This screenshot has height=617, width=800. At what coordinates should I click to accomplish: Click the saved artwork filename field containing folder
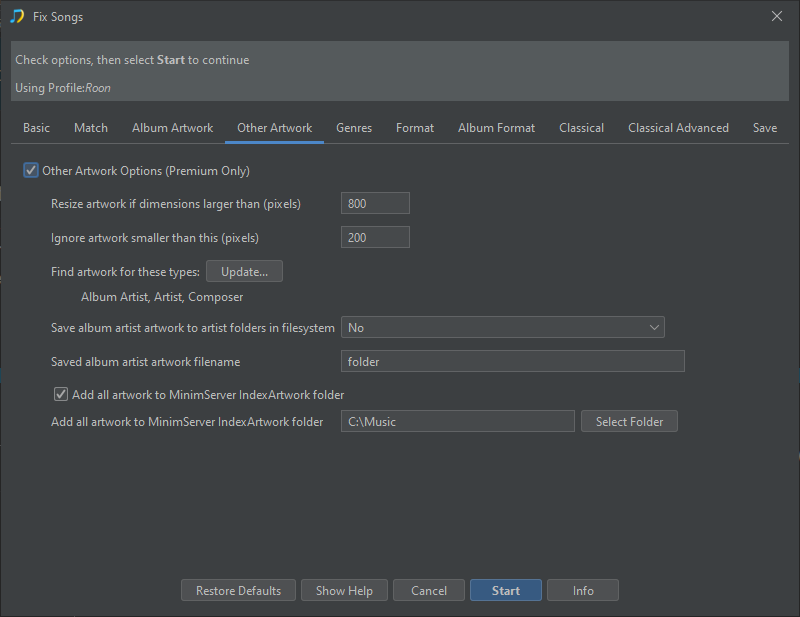point(513,361)
